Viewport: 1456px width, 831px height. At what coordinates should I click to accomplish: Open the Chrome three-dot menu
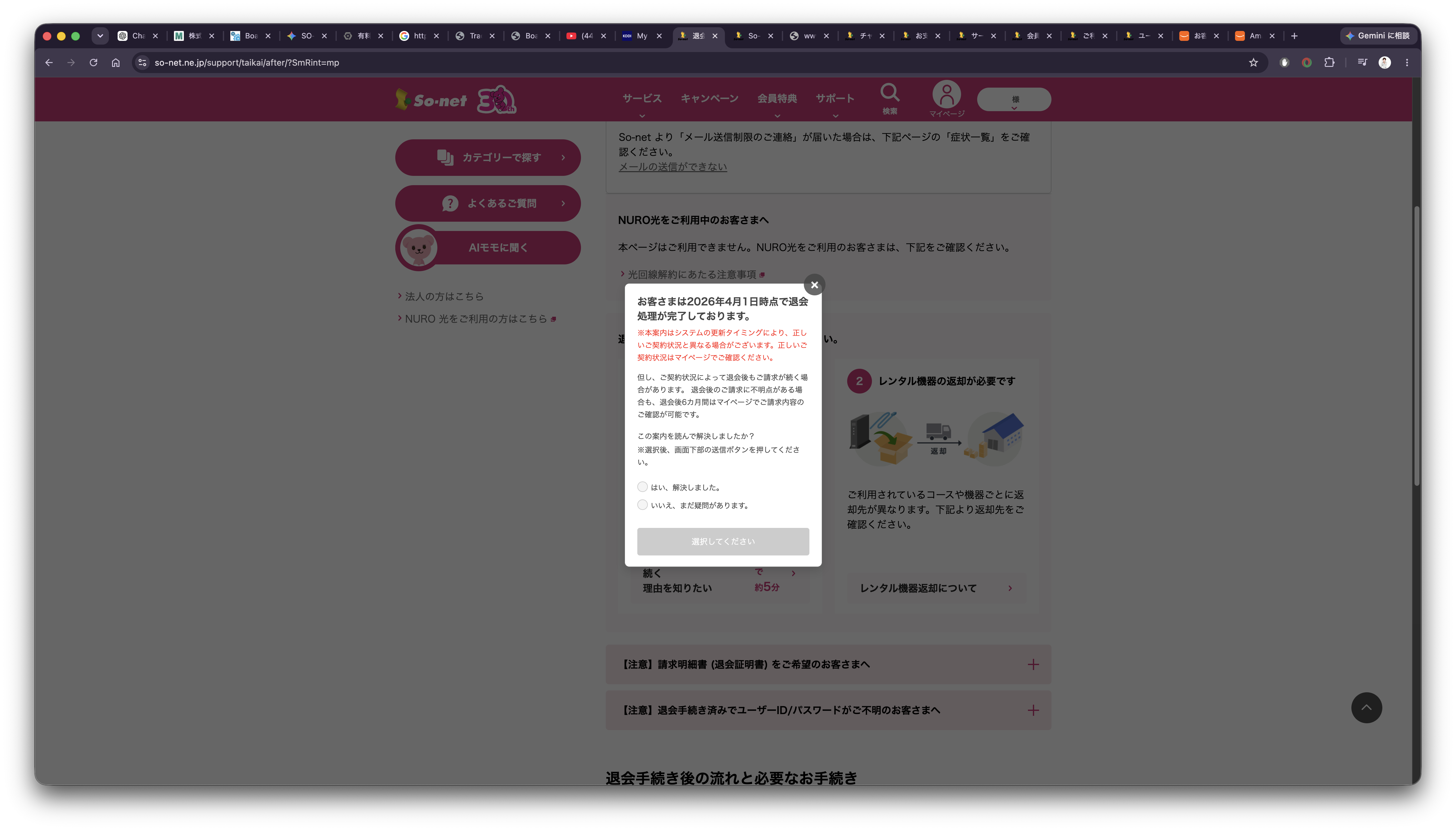(1407, 63)
